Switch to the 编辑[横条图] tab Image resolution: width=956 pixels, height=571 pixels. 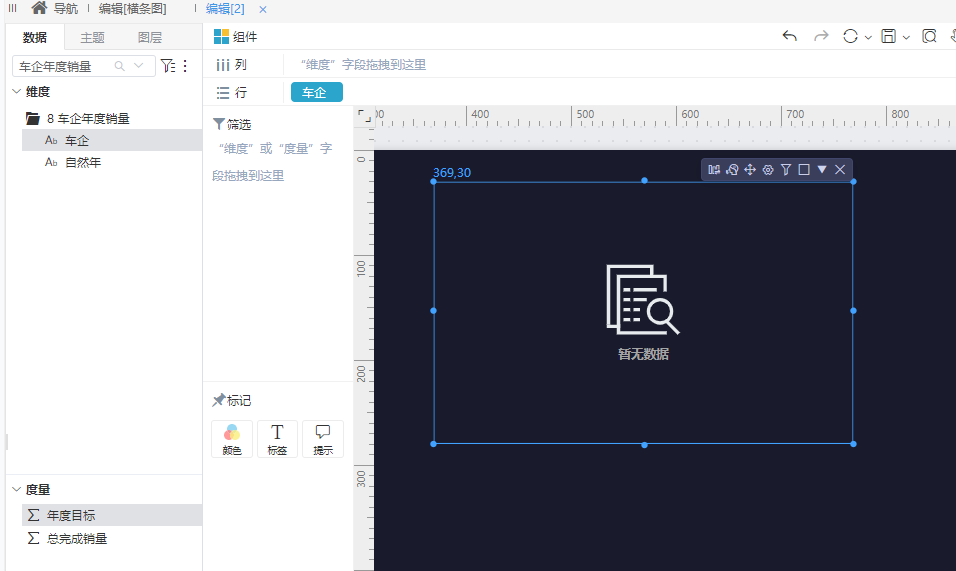point(132,9)
